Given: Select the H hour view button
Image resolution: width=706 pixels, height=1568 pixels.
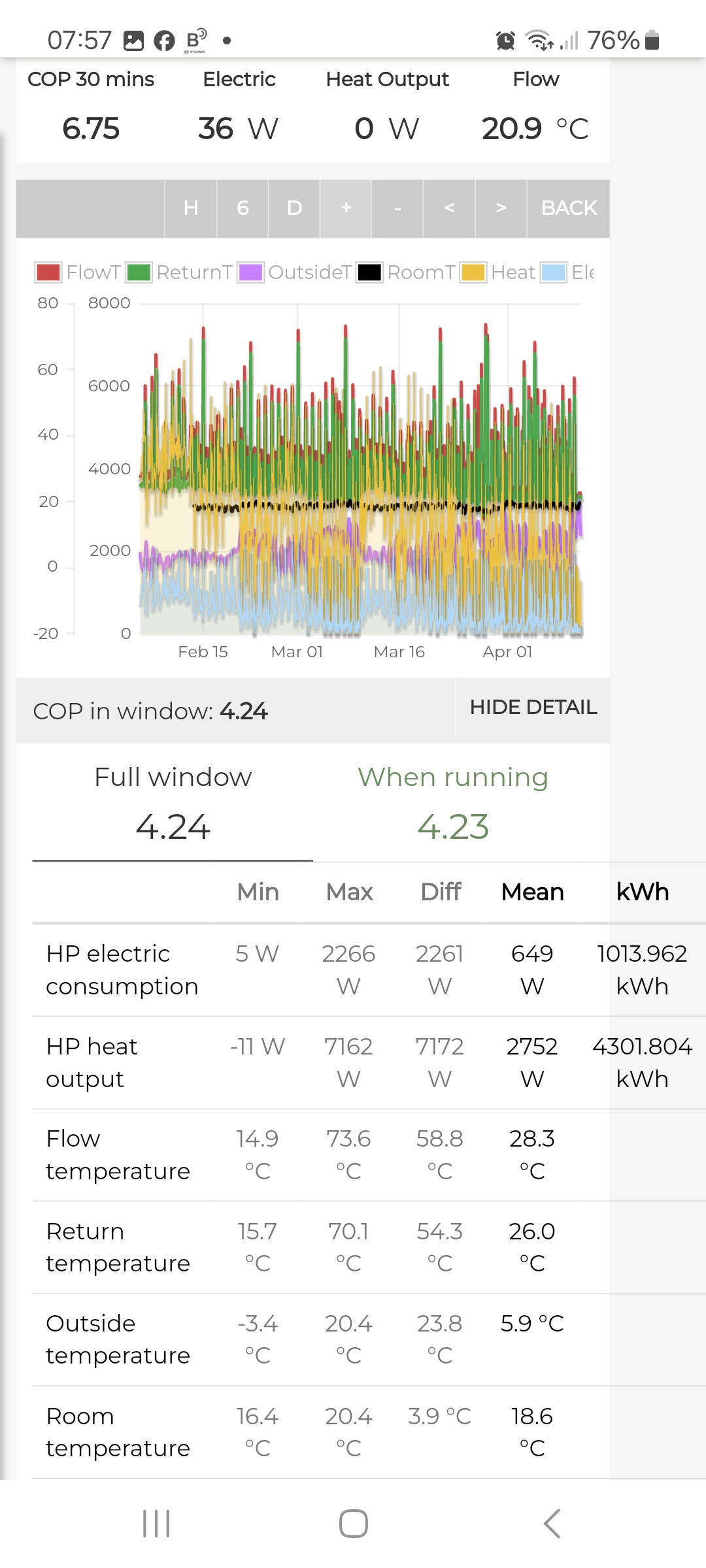Looking at the screenshot, I should [x=190, y=208].
